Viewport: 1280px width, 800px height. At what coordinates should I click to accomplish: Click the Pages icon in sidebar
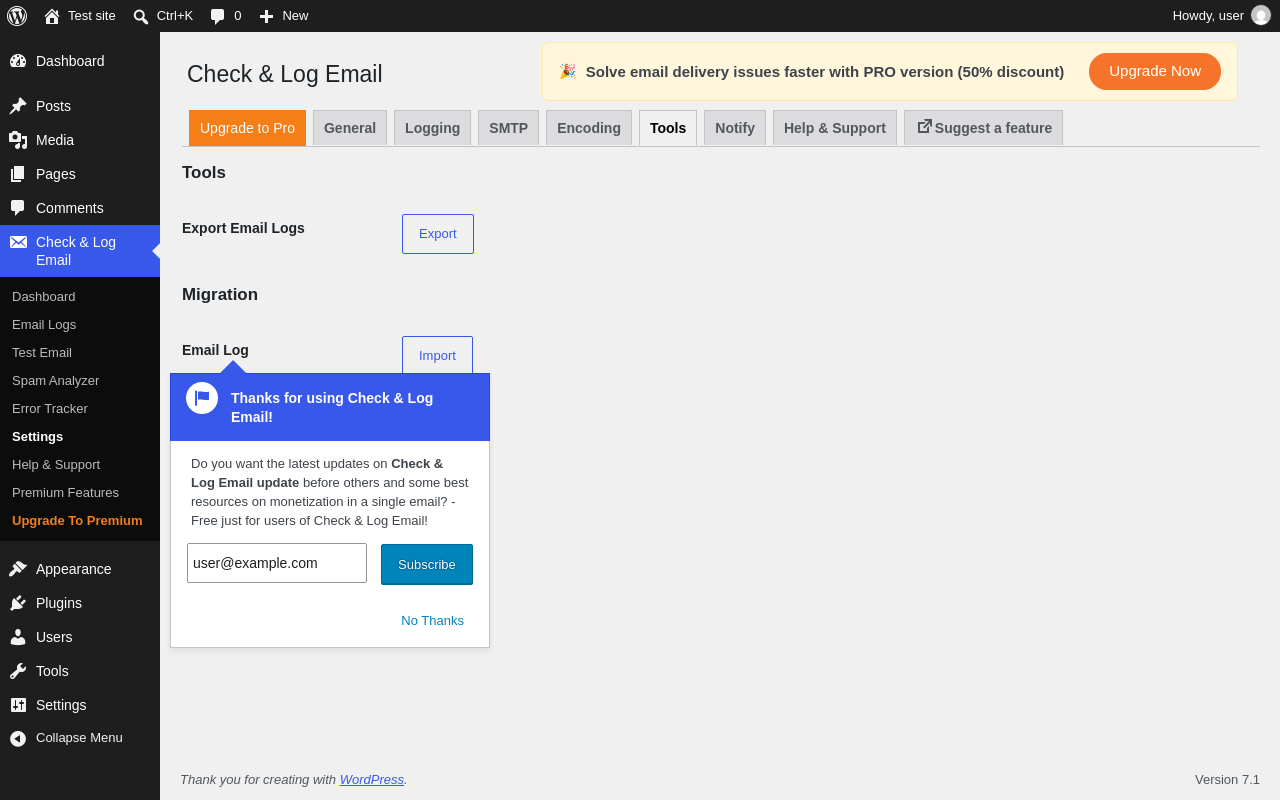pyautogui.click(x=18, y=174)
